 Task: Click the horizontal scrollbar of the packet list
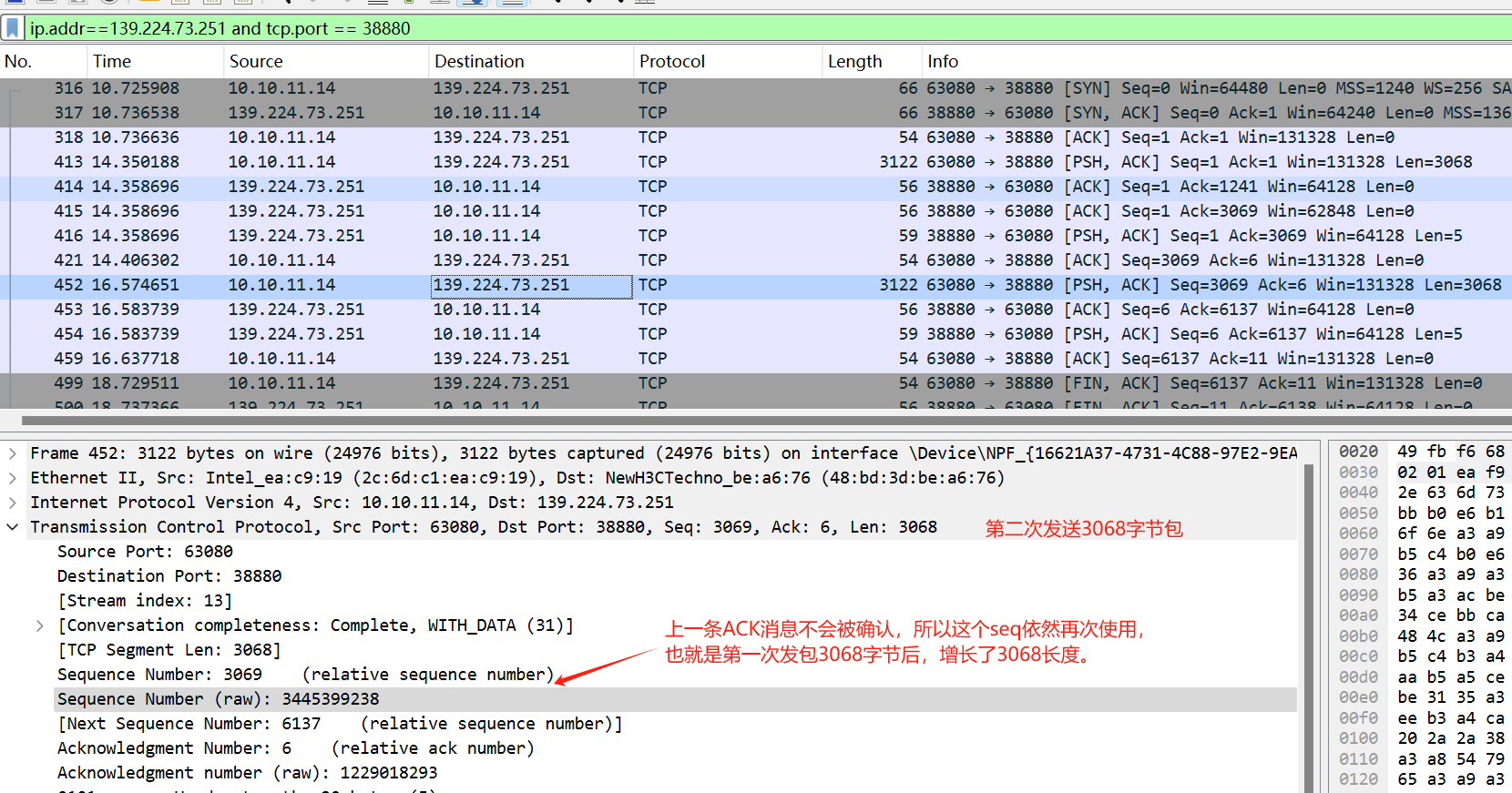[767, 421]
